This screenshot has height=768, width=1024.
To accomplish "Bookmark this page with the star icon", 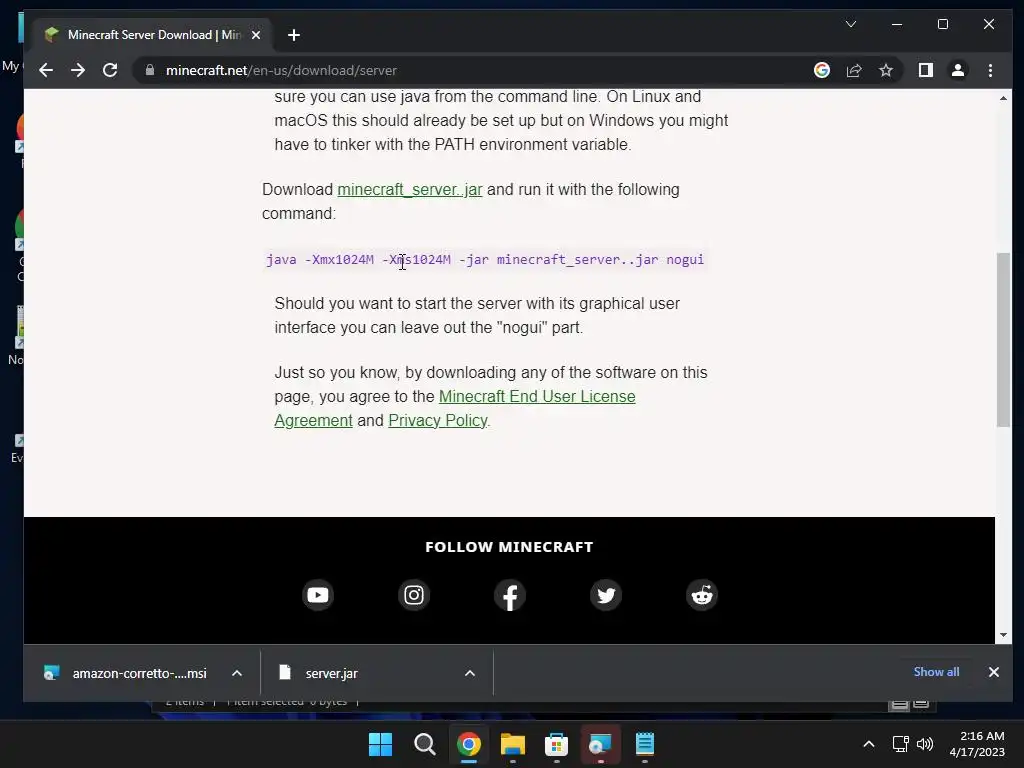I will pyautogui.click(x=886, y=70).
